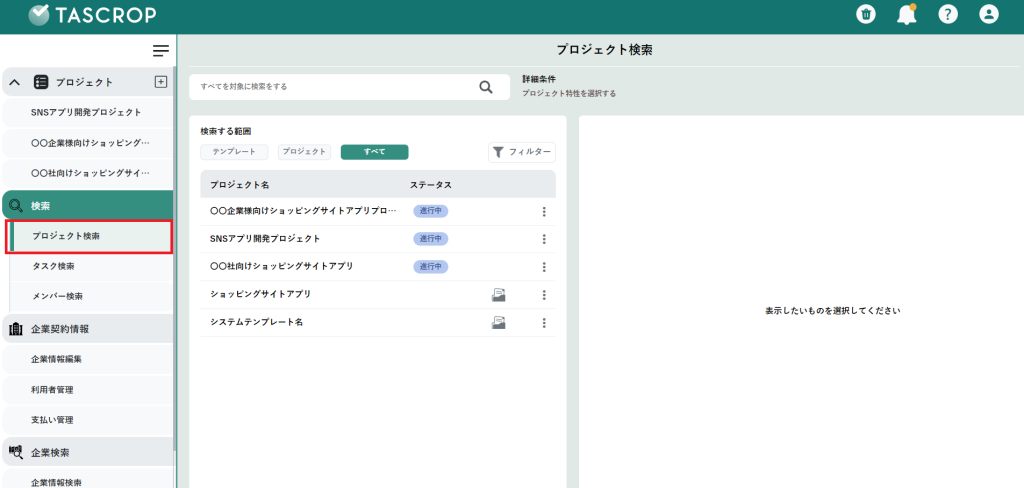Screen dimensions: 1024x488
Task: Click the 企業検索 icon in sidebar
Action: point(16,452)
